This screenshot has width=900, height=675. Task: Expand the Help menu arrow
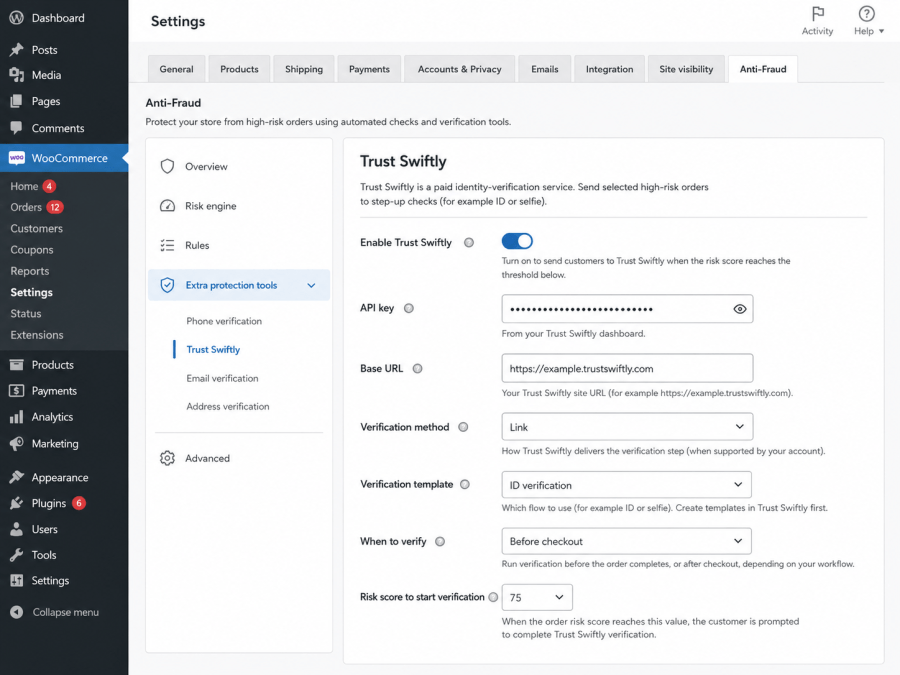[882, 31]
